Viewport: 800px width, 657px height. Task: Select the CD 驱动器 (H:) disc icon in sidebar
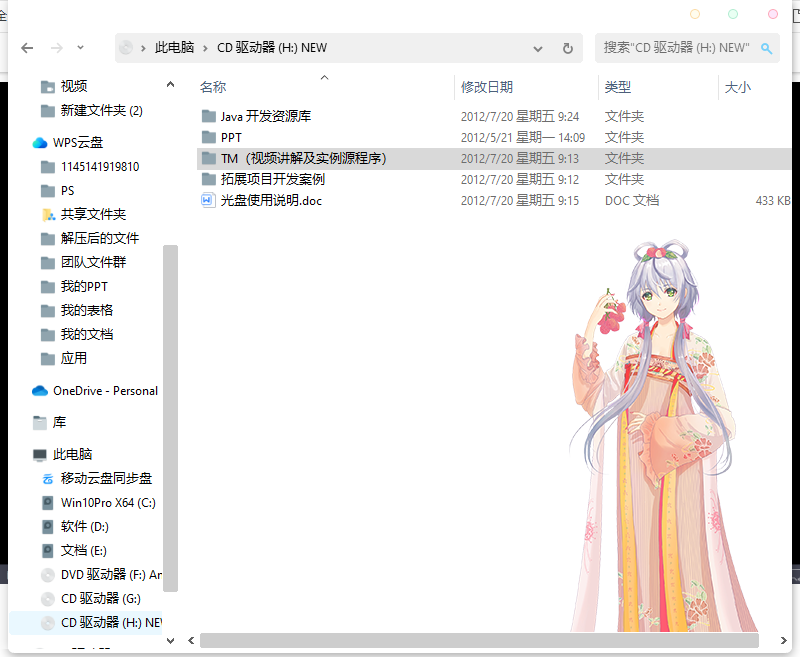(x=47, y=623)
